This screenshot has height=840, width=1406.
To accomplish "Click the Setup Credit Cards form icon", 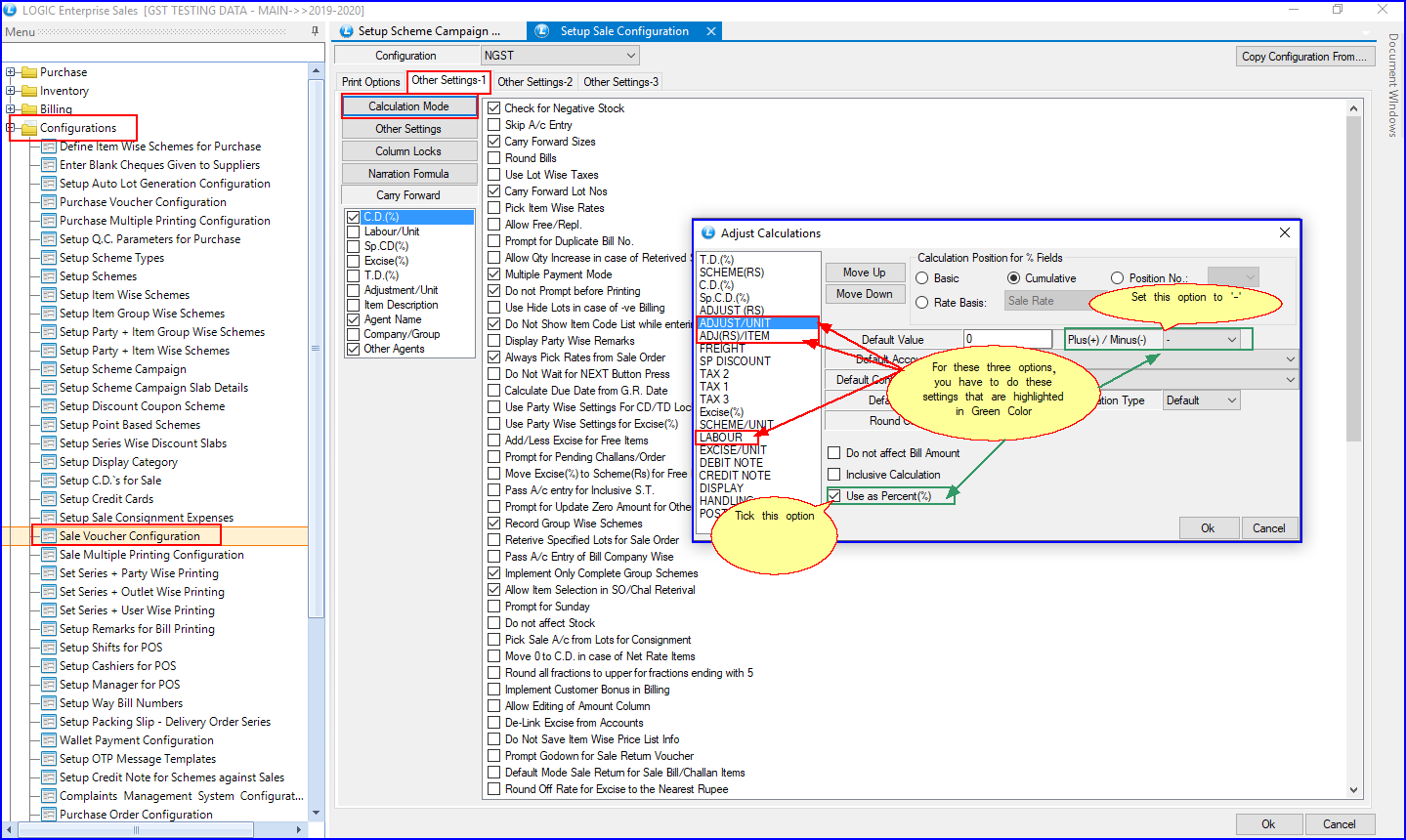I will [x=49, y=499].
